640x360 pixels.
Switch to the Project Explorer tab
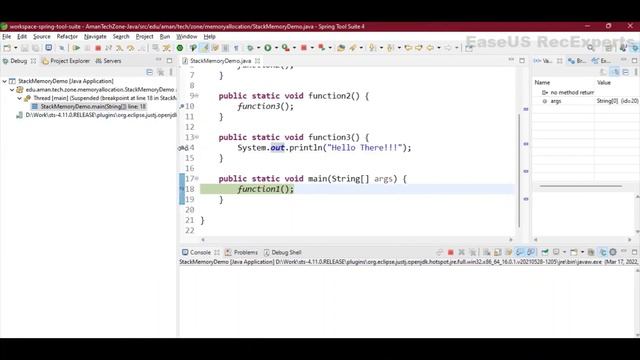tap(66, 61)
